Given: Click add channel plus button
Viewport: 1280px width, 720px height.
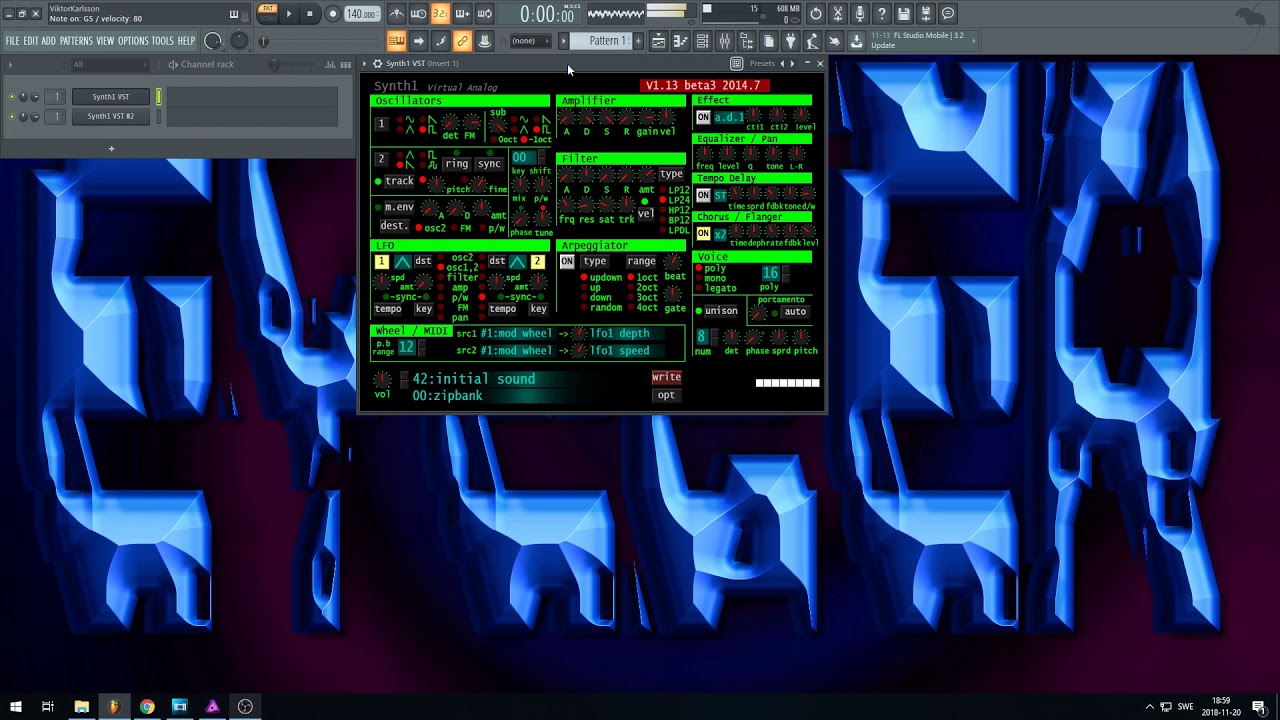Looking at the screenshot, I should click(111, 149).
